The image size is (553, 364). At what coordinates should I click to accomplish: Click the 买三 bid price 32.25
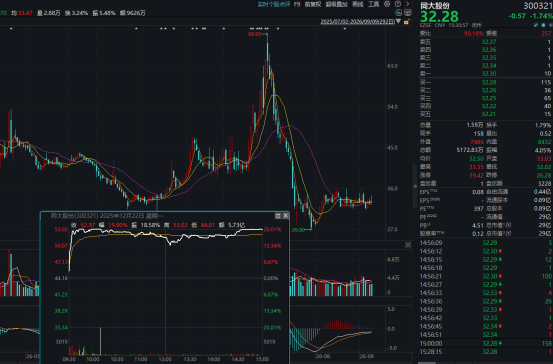489,98
